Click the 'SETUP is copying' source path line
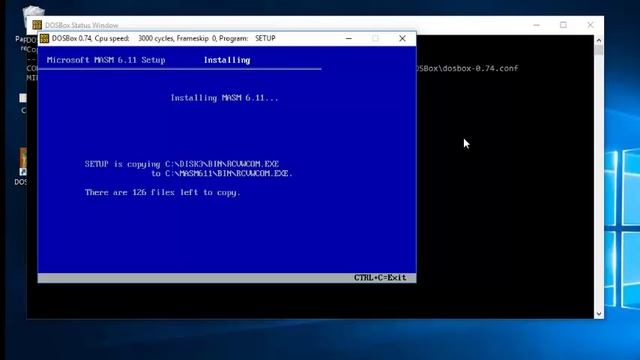The width and height of the screenshot is (640, 360). (182, 164)
